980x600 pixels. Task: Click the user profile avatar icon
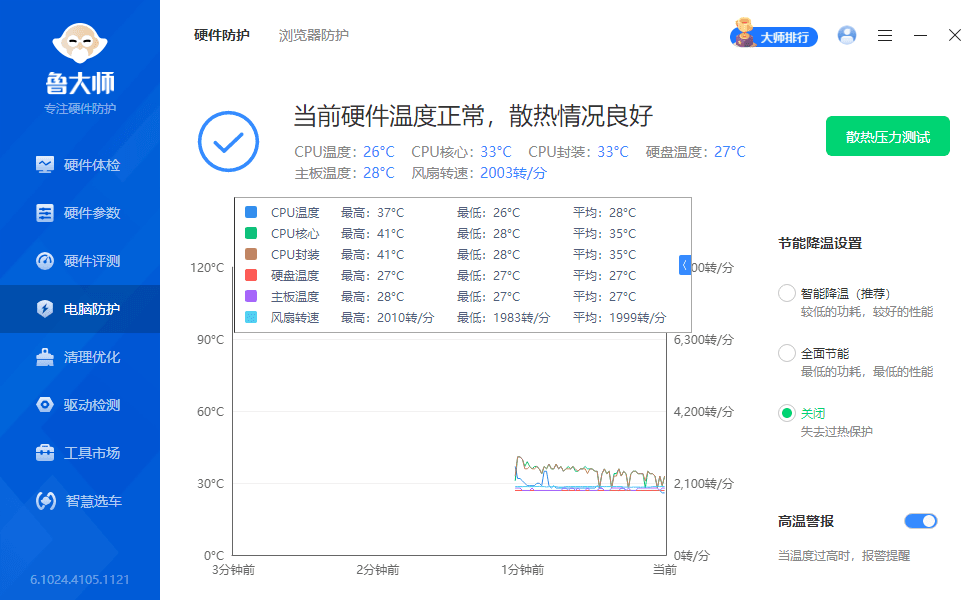click(x=847, y=35)
